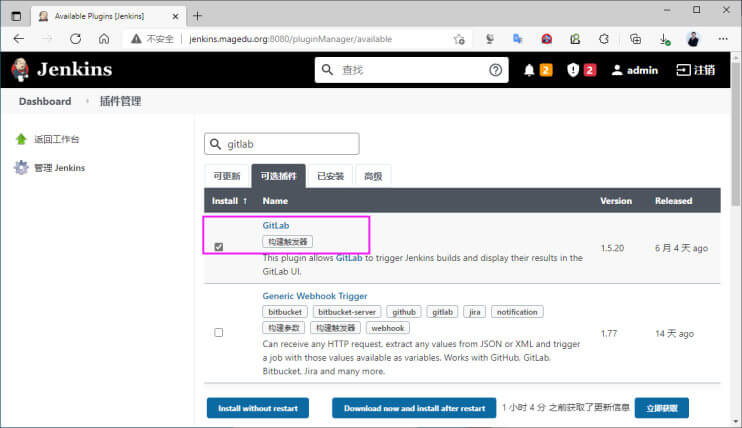Viewport: 742px width, 428px height.
Task: Switch to the 已安装 tab
Action: (x=330, y=176)
